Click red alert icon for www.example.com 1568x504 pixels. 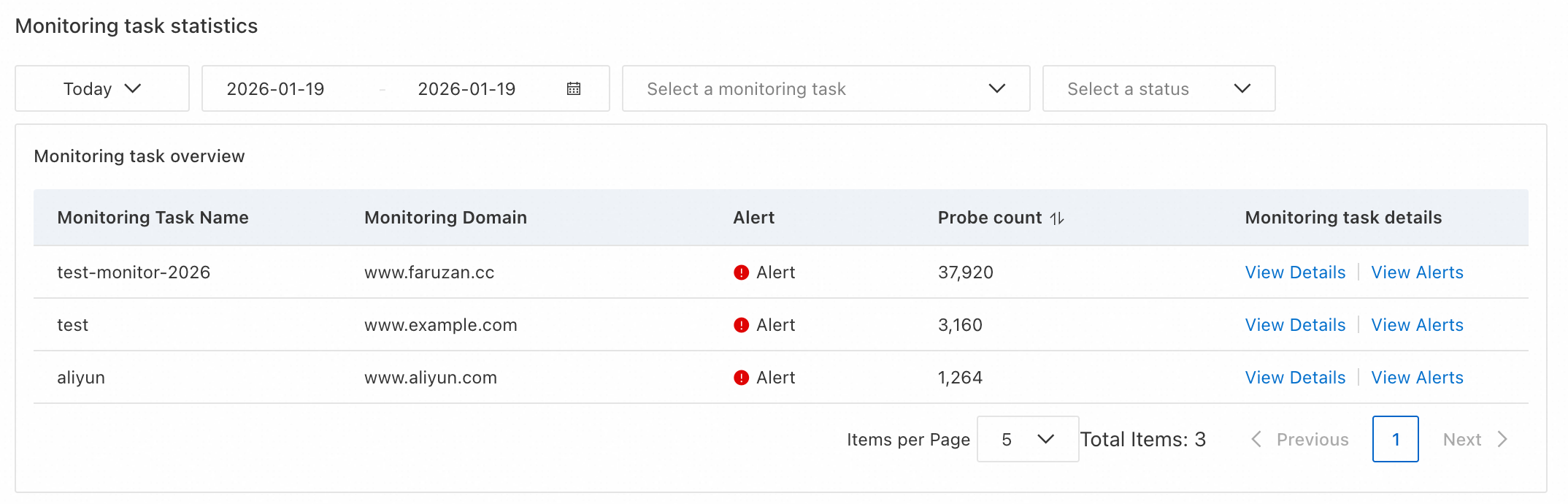[x=741, y=325]
